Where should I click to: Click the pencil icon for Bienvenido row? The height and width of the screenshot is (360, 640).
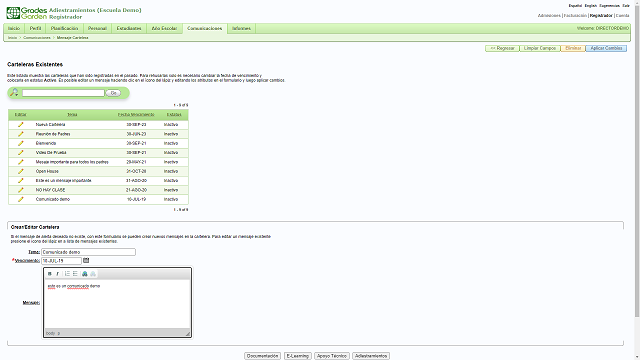tap(20, 143)
